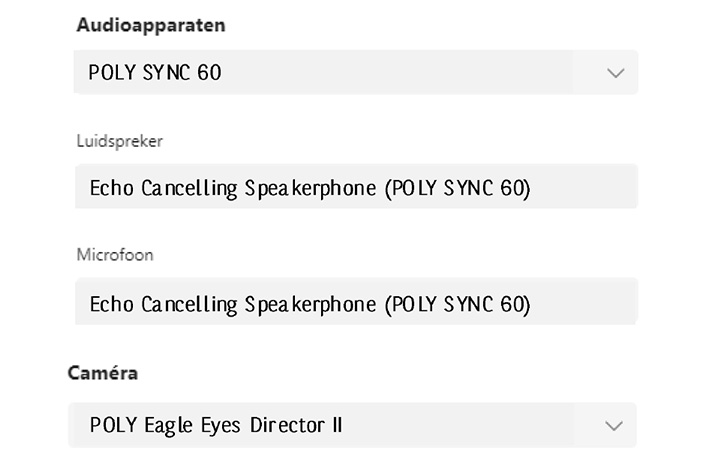Click the Caméra section heading
The height and width of the screenshot is (474, 709).
tap(102, 373)
